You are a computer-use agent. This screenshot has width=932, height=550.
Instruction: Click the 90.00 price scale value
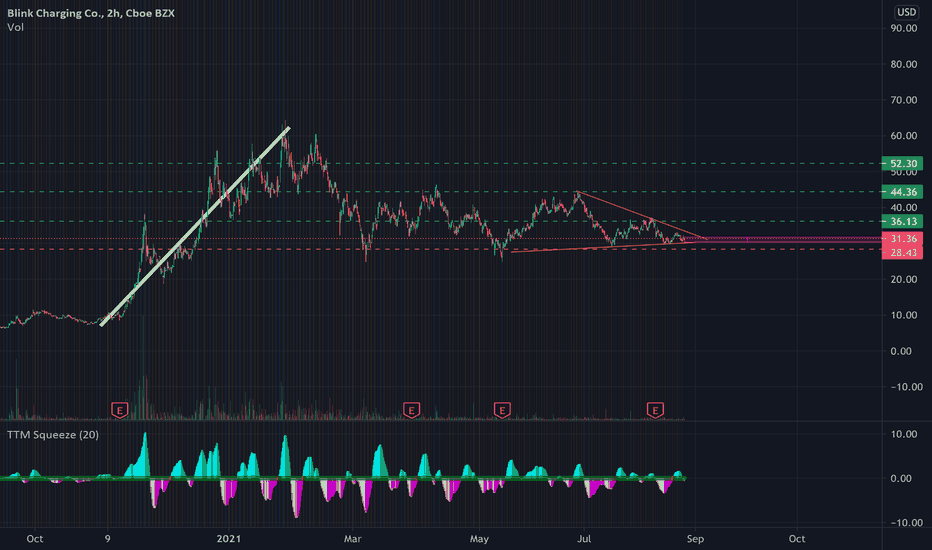pos(903,28)
